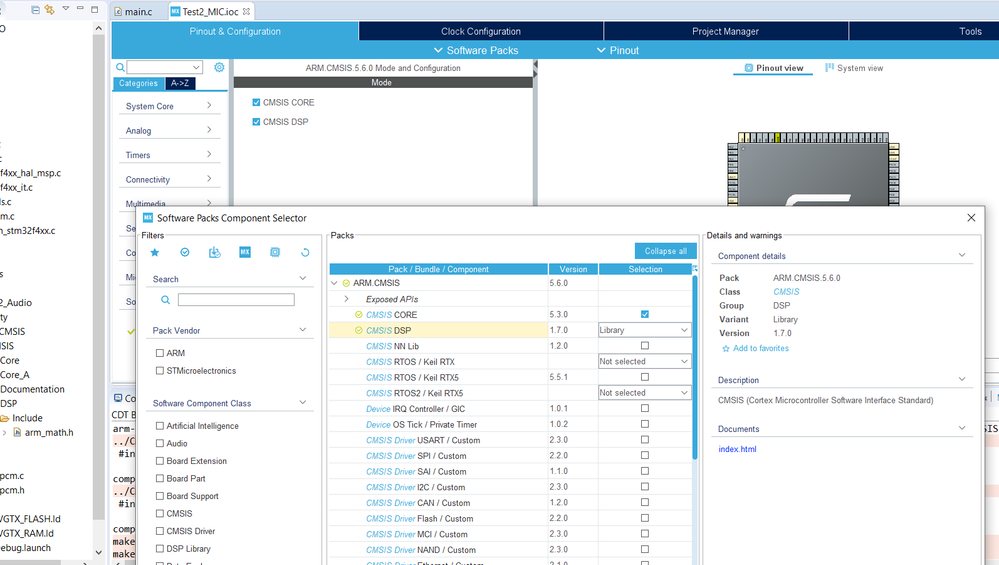This screenshot has width=999, height=565.
Task: Open the CMSIS DSP Library variant dropdown
Action: [x=644, y=330]
